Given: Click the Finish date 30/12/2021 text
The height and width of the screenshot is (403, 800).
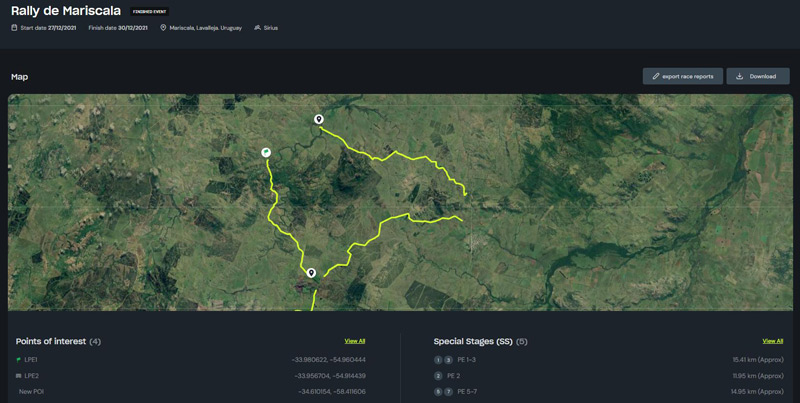Looking at the screenshot, I should [118, 28].
